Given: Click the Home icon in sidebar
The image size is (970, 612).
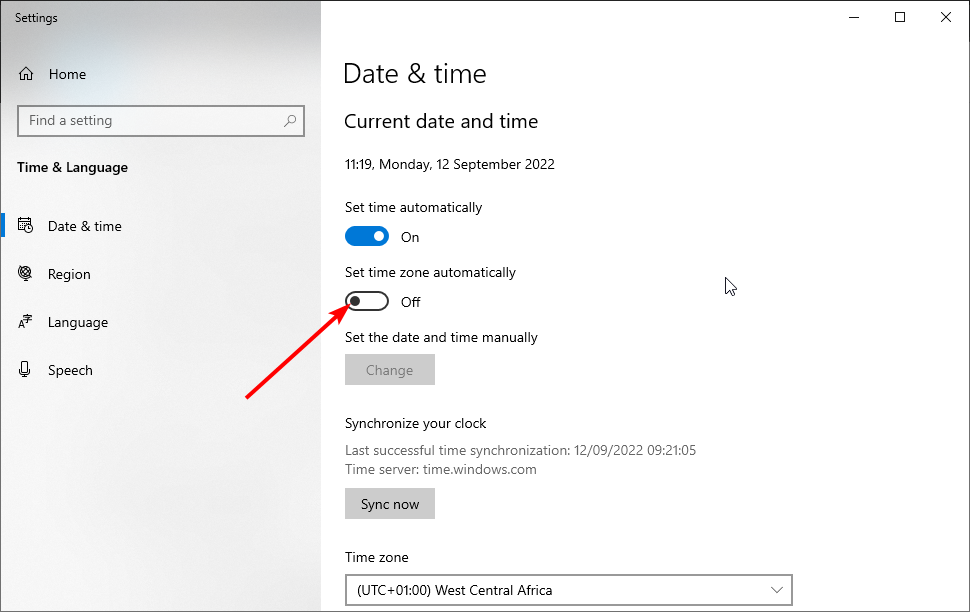Looking at the screenshot, I should point(26,74).
